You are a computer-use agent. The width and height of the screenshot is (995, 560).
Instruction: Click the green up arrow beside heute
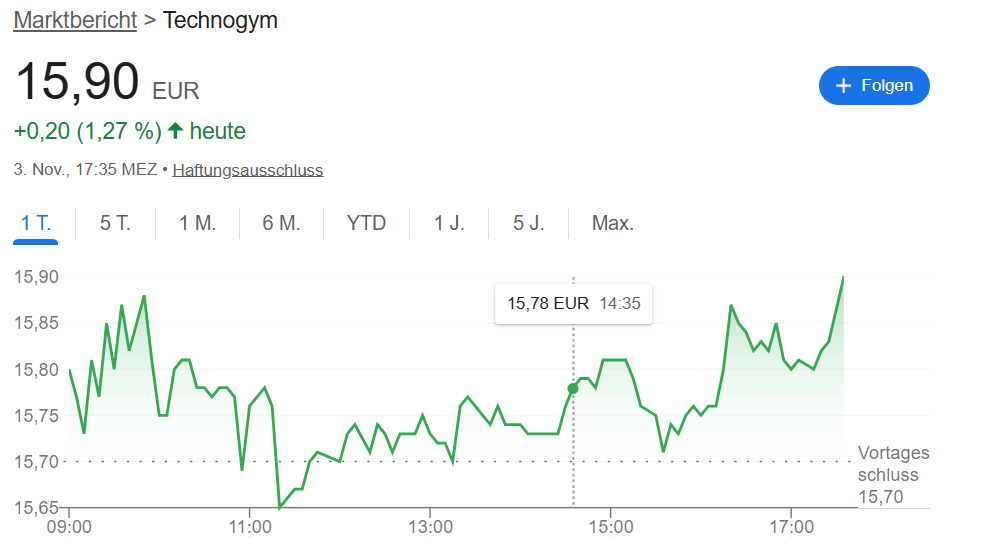[176, 131]
